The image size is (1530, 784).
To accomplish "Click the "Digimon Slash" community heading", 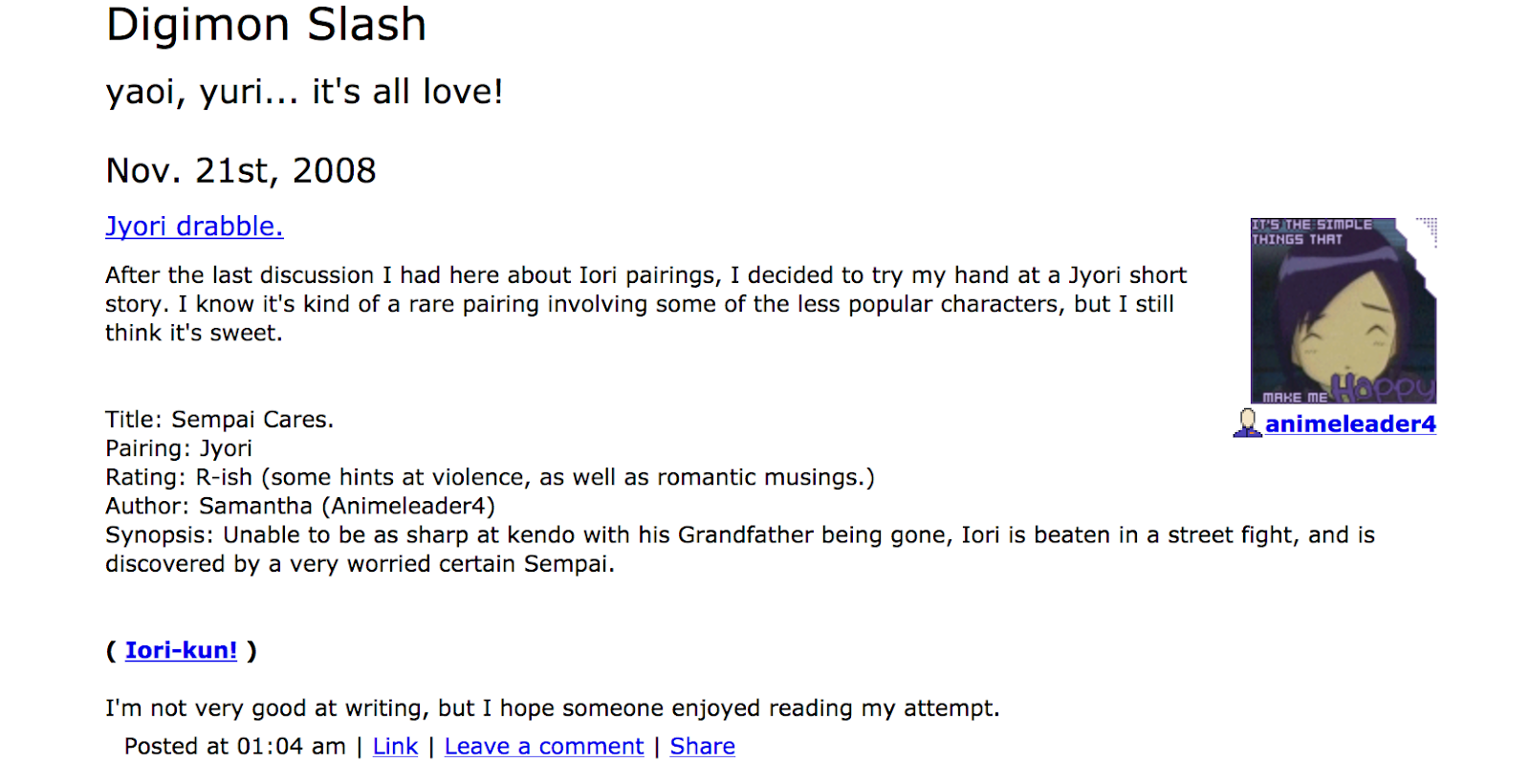I will [266, 24].
